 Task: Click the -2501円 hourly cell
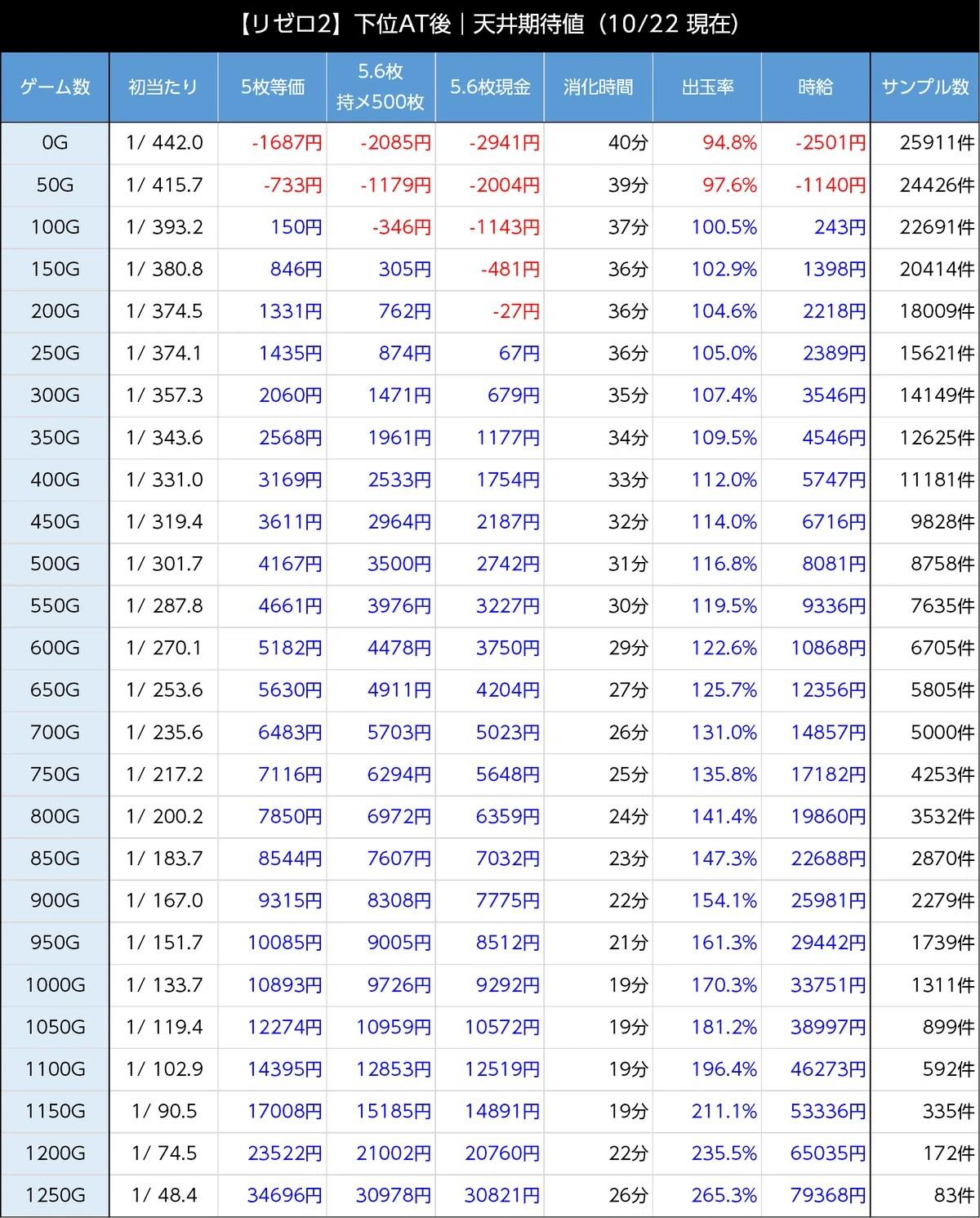(816, 143)
